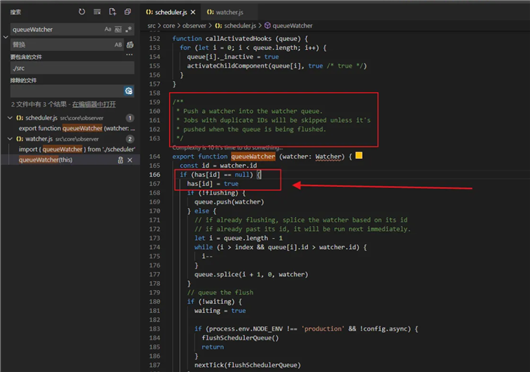
Task: Click activateChildComponent call on line 155
Action: [x=277, y=66]
